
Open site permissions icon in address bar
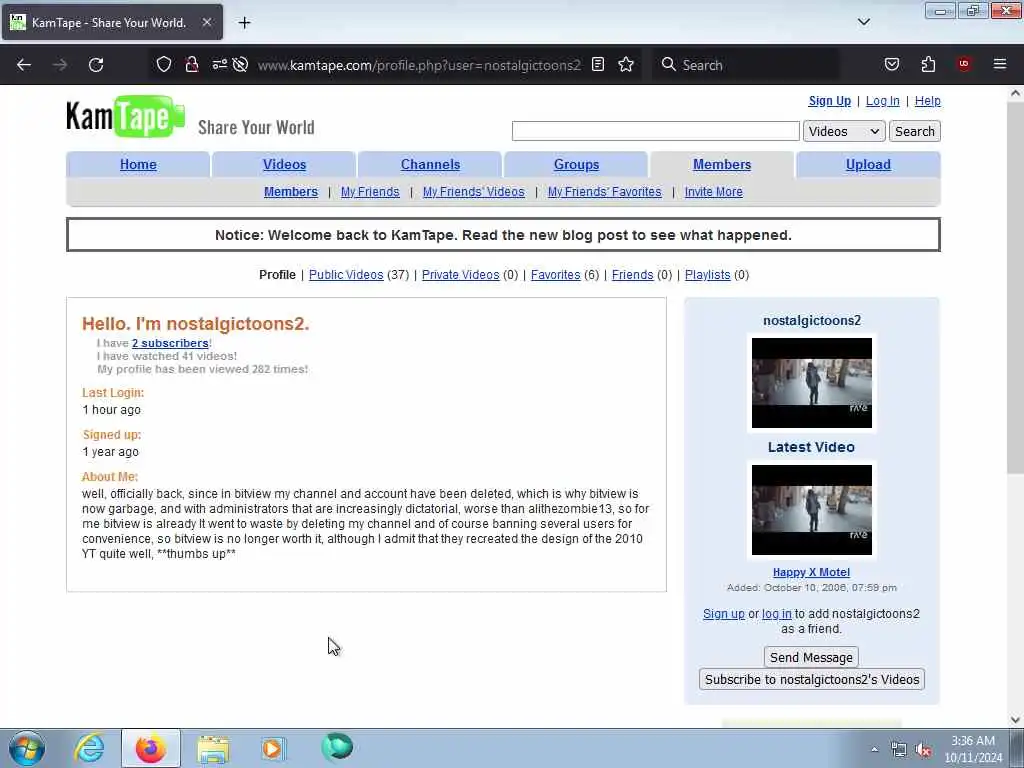point(219,64)
